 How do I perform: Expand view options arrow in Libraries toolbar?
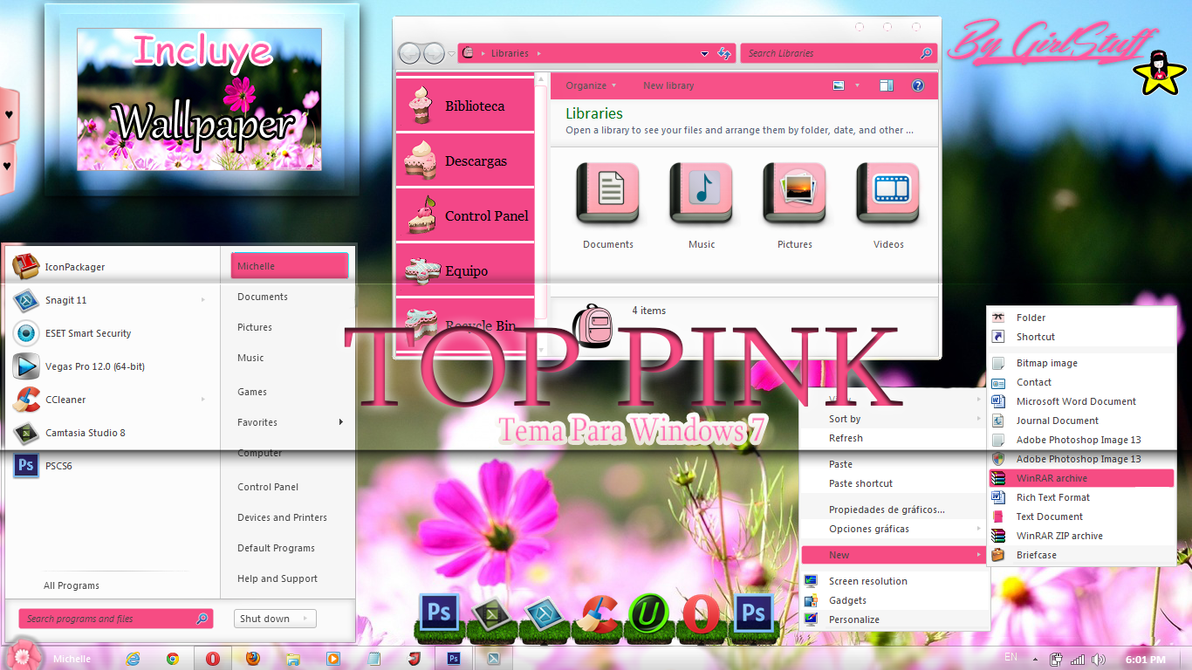857,85
